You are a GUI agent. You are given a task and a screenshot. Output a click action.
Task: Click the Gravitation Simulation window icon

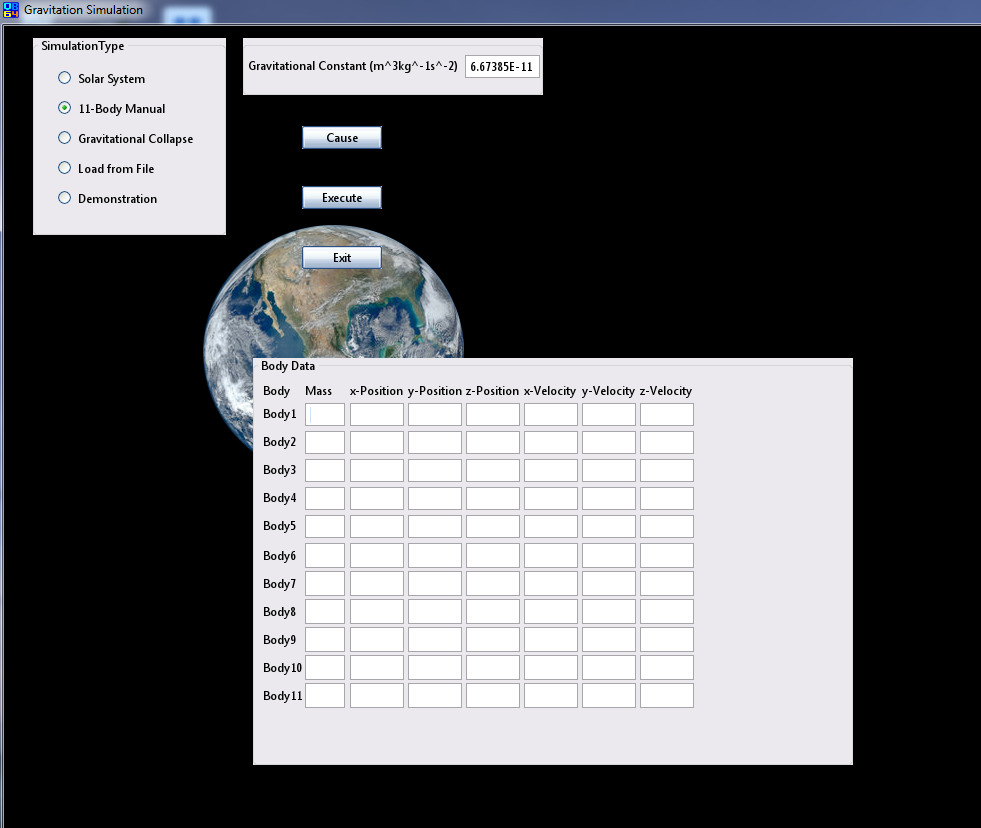11,11
